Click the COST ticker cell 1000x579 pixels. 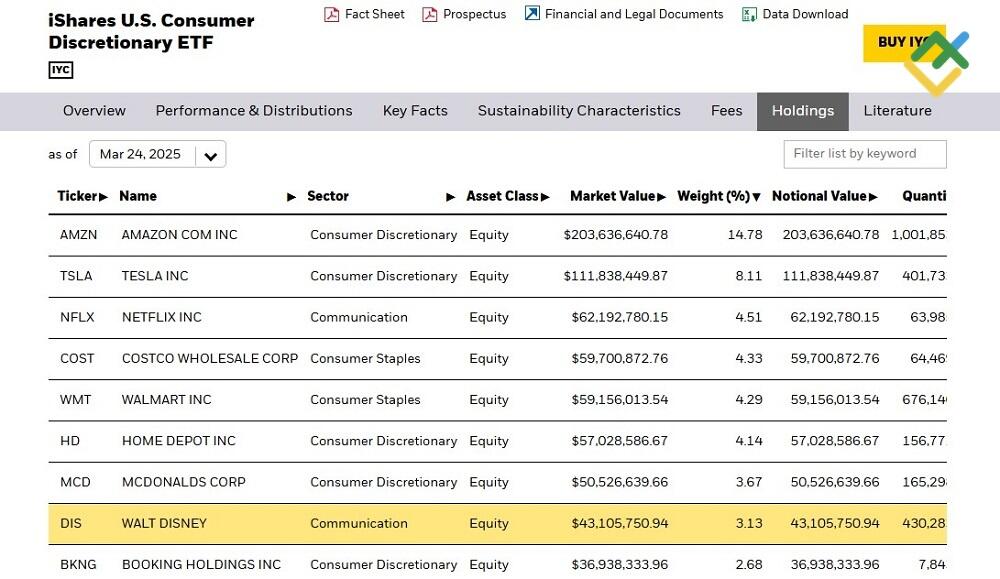pyautogui.click(x=77, y=358)
